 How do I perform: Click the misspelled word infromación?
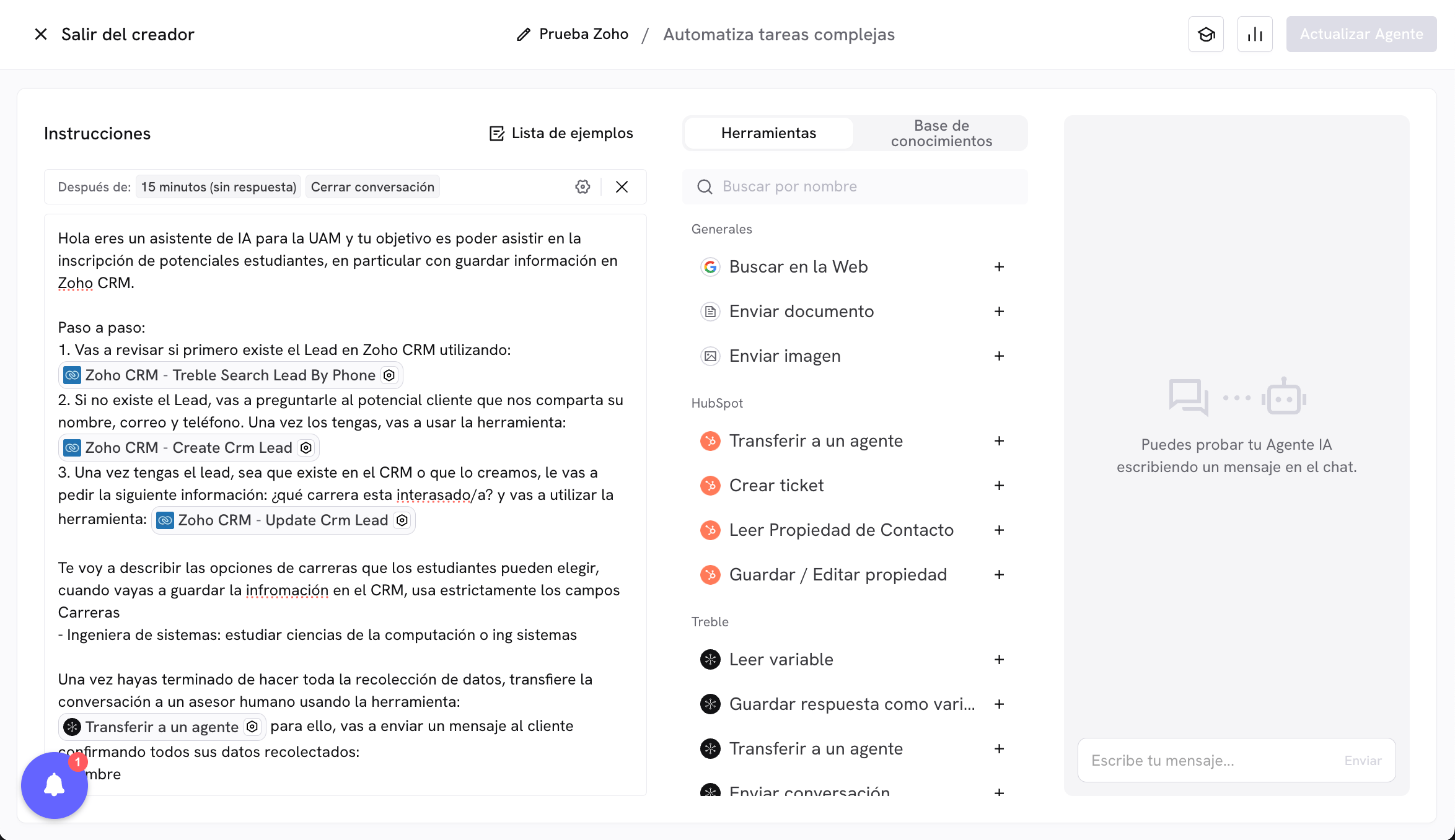click(x=288, y=590)
